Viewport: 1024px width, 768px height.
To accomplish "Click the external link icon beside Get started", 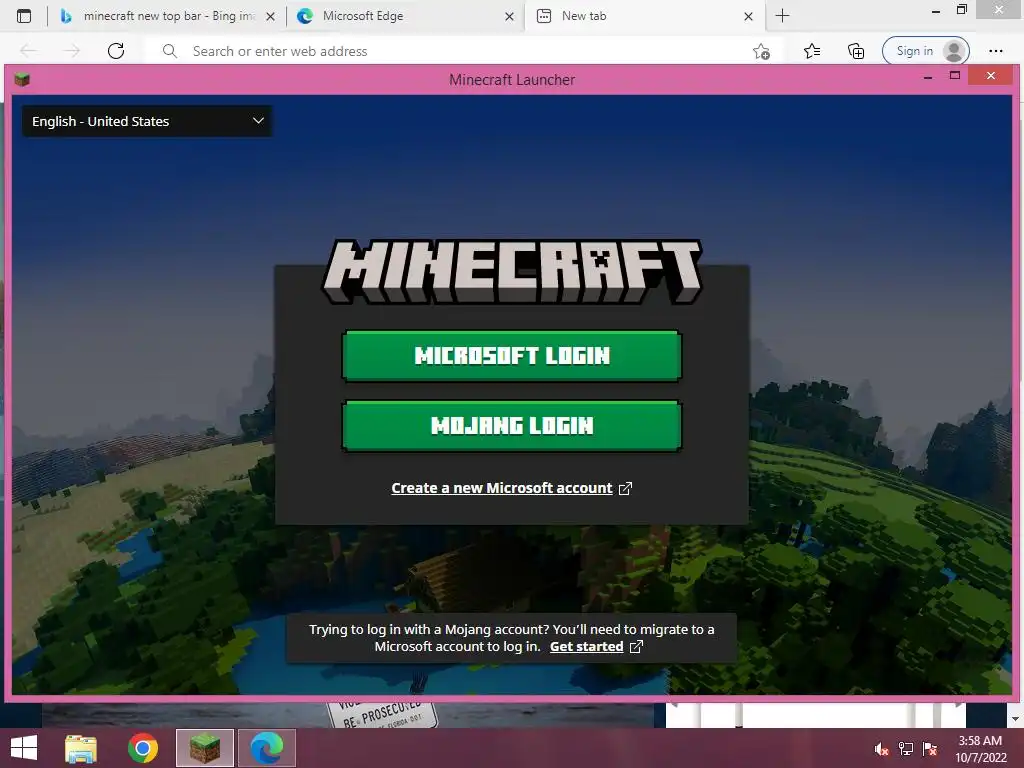I will 636,647.
